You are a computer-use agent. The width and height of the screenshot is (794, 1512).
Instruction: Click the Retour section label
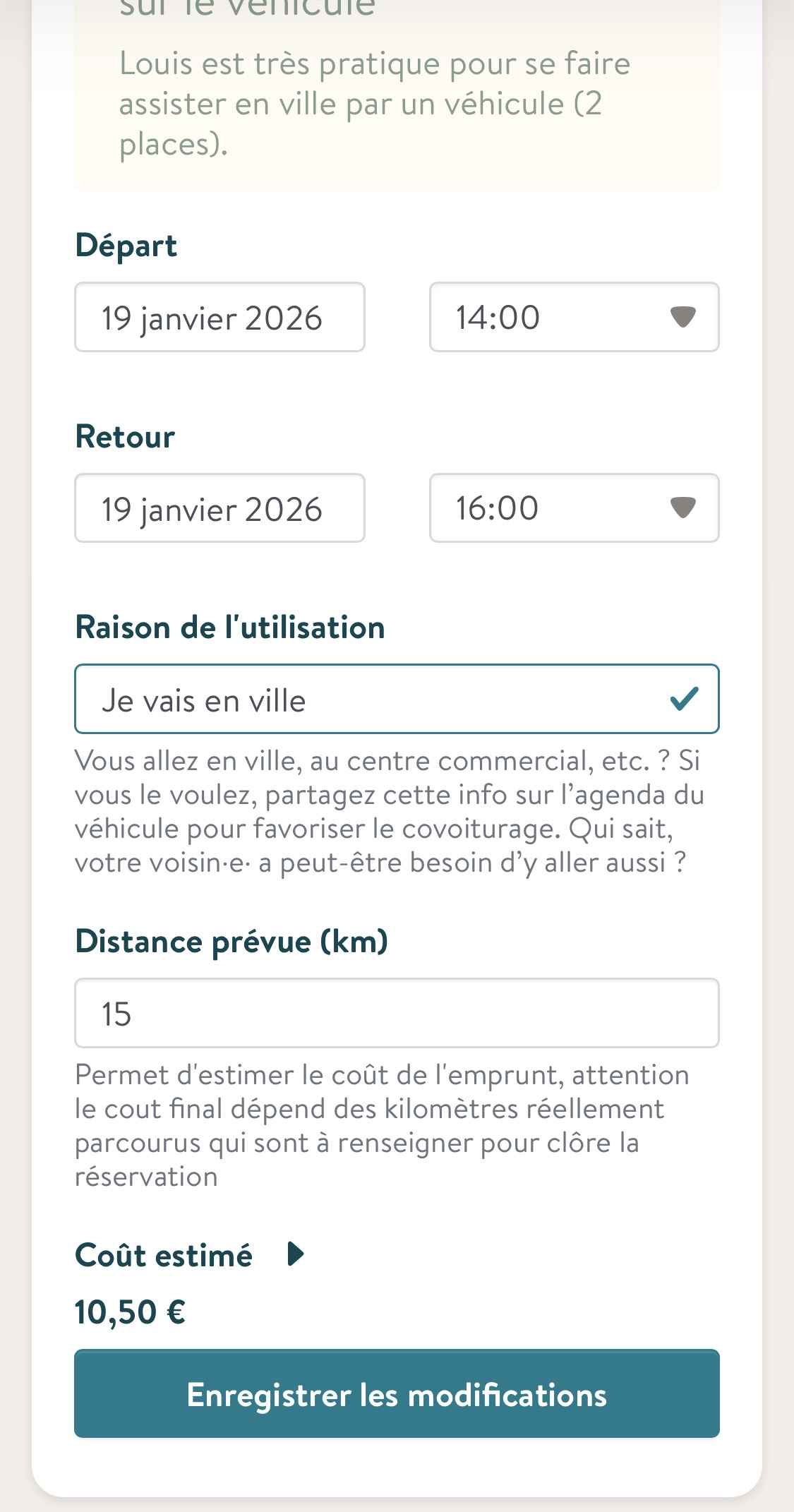coord(125,437)
